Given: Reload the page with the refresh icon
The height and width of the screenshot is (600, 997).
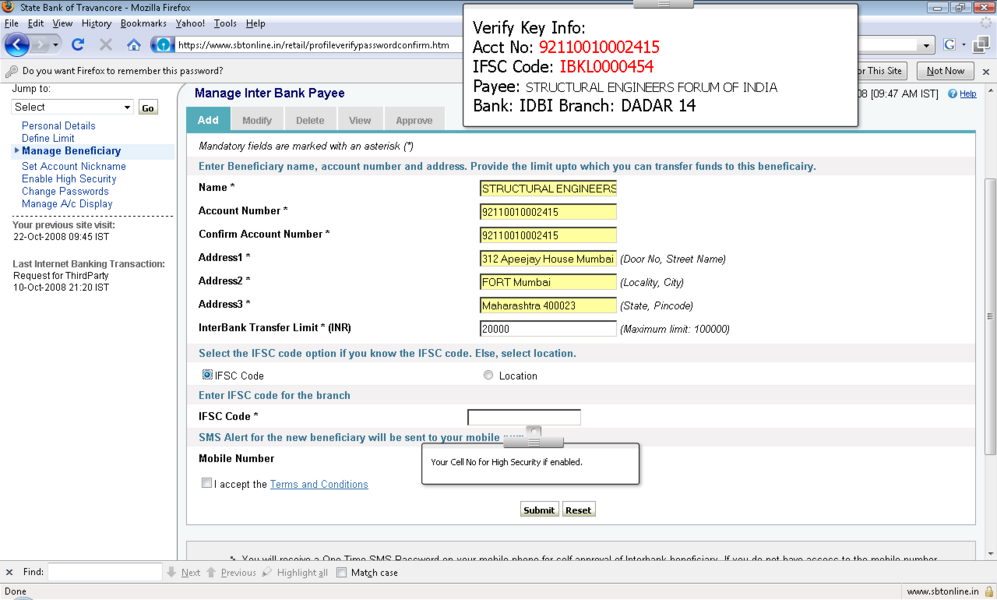Looking at the screenshot, I should pyautogui.click(x=78, y=45).
